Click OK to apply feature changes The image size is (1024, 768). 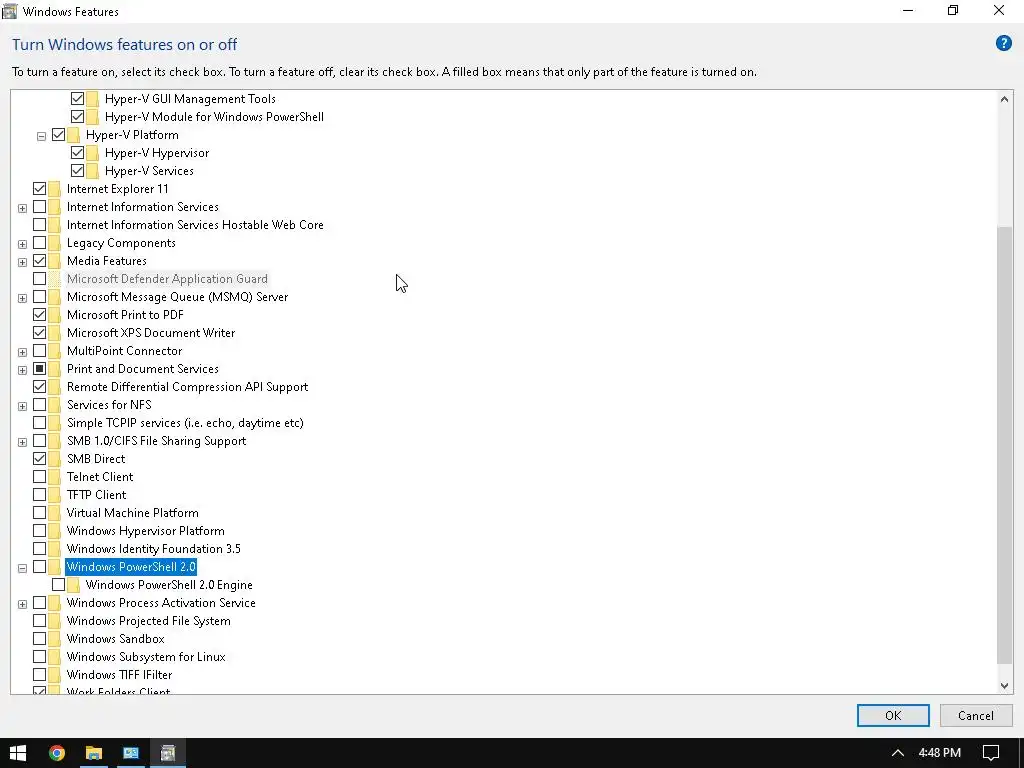click(x=893, y=715)
